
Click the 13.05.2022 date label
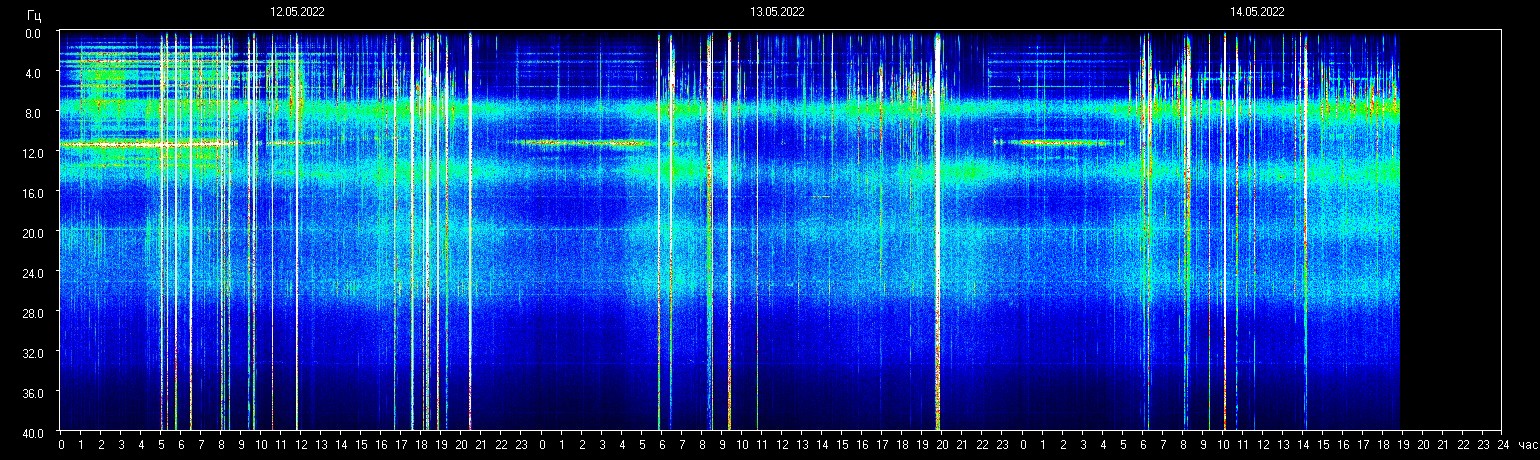(x=777, y=12)
